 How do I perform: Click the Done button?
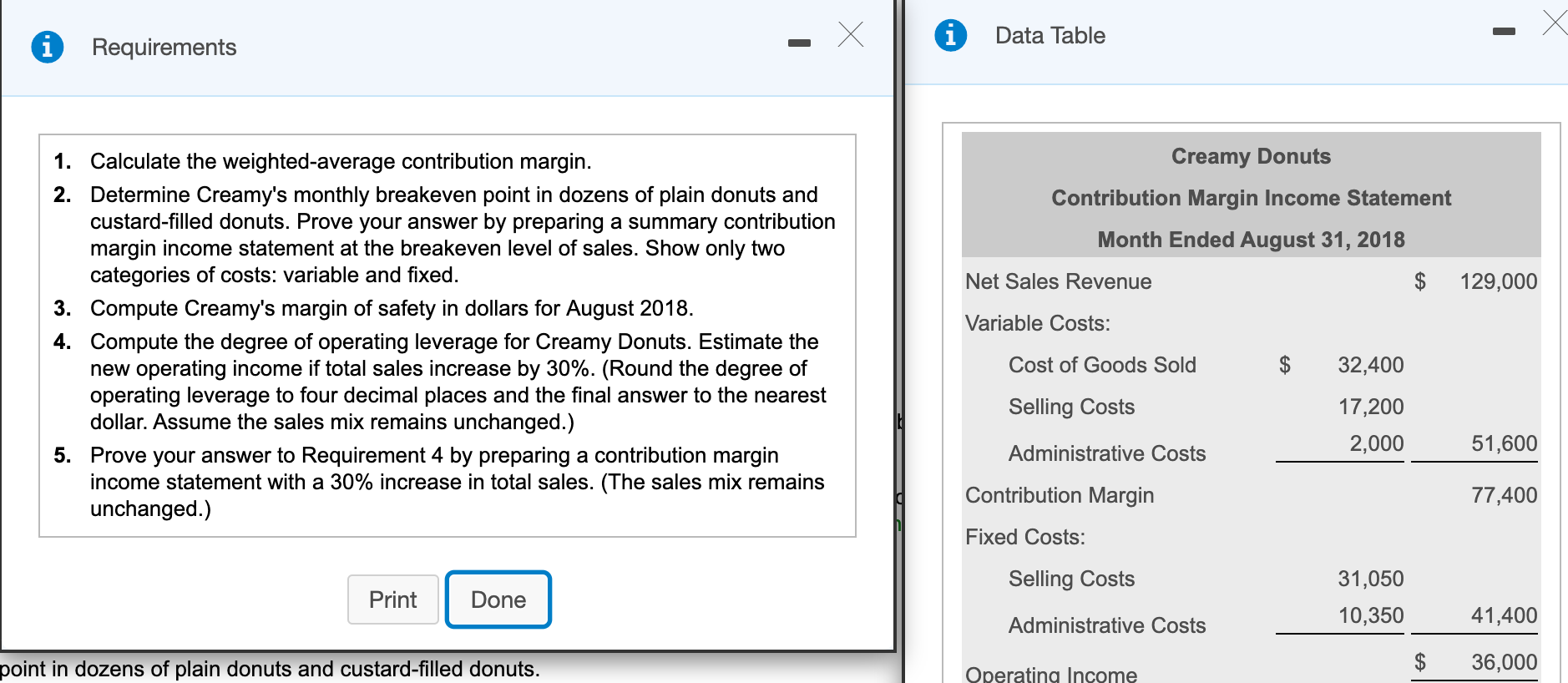point(498,600)
